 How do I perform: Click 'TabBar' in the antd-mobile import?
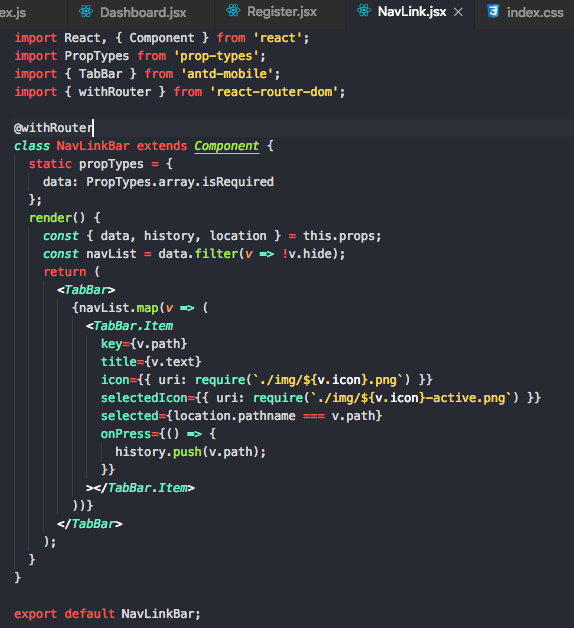[100, 74]
